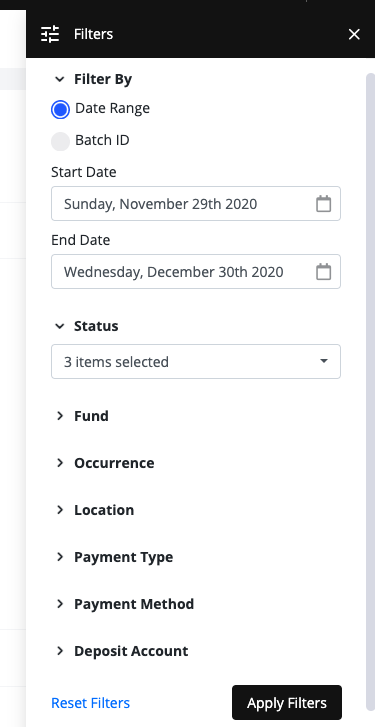375x727 pixels.
Task: Collapse the Filter By section chevron
Action: 59,79
